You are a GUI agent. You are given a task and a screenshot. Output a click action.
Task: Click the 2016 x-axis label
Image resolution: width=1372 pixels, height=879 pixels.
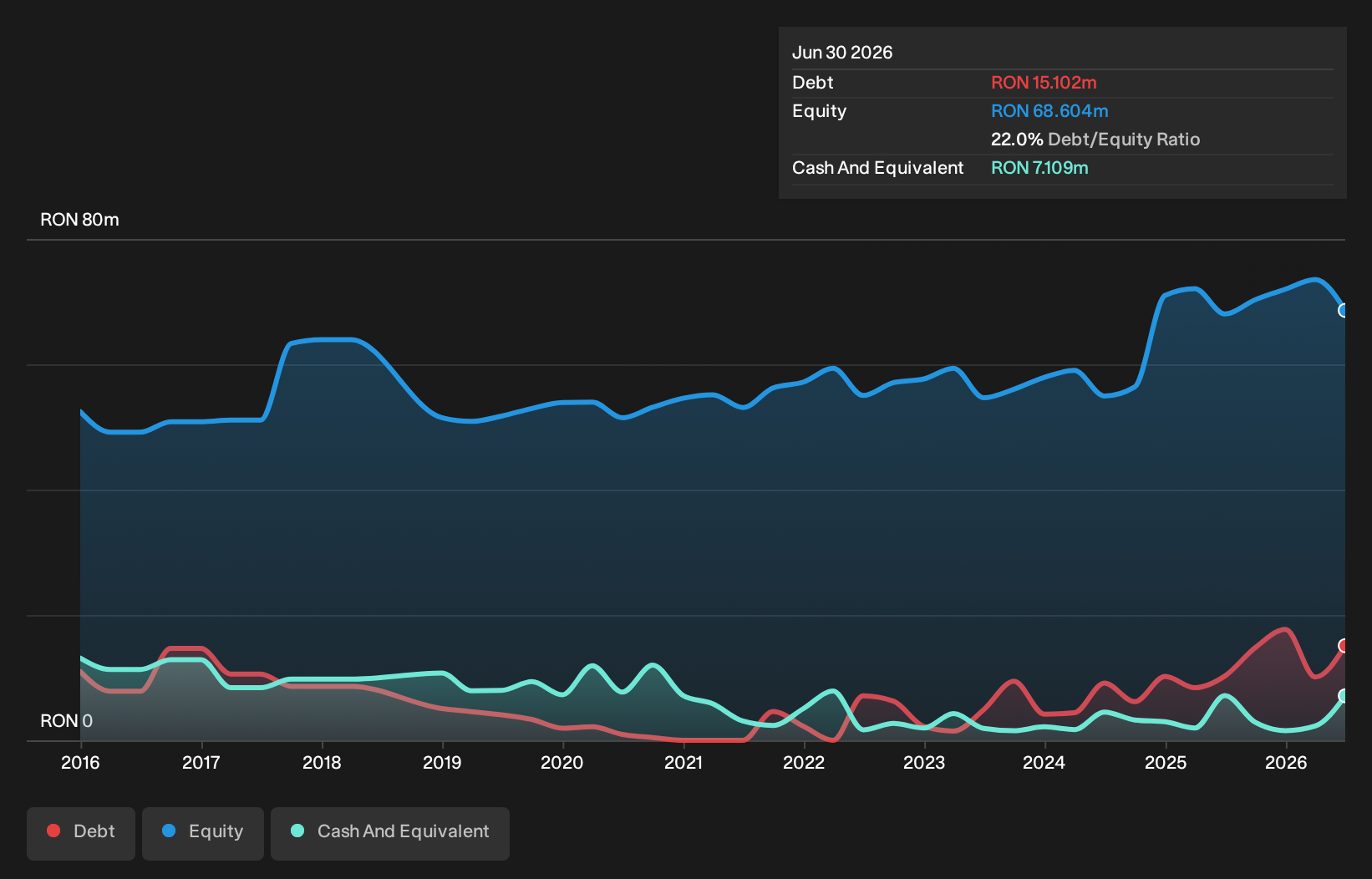coord(80,762)
